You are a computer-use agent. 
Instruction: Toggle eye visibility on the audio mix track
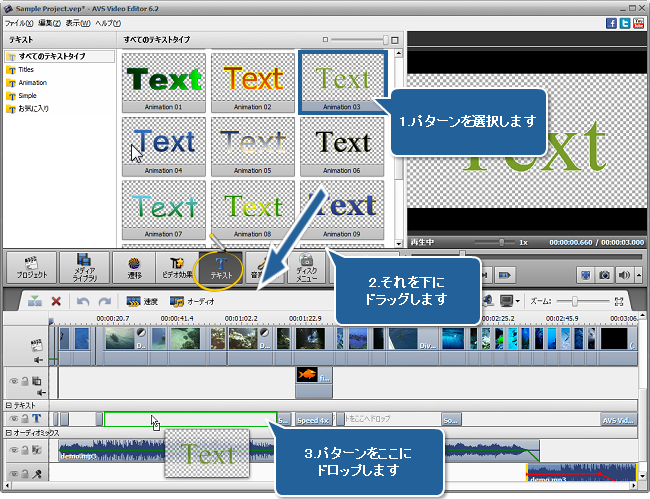pos(14,452)
